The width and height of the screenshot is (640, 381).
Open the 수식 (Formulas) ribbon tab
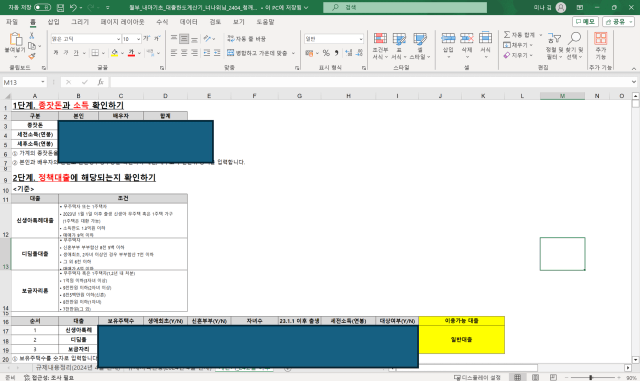pos(162,22)
